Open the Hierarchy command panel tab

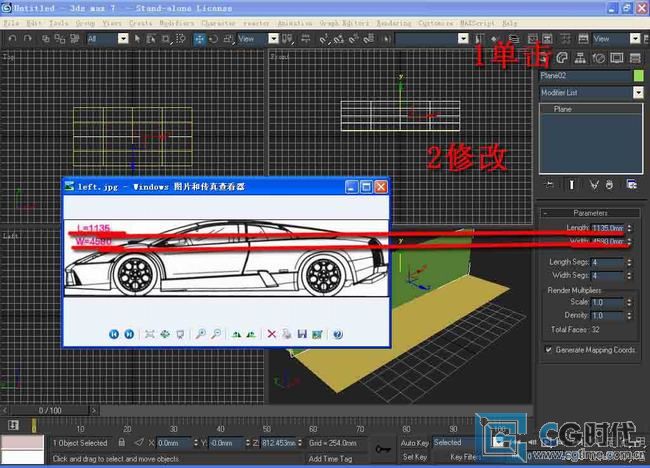[x=580, y=58]
